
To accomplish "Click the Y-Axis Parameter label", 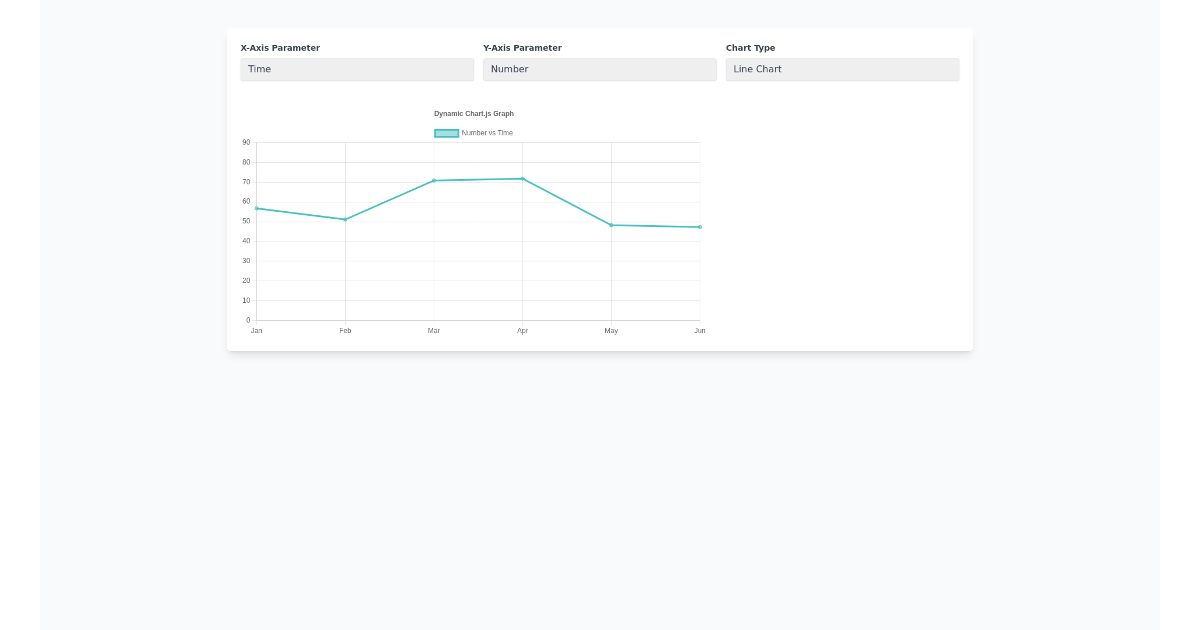I will tap(521, 47).
